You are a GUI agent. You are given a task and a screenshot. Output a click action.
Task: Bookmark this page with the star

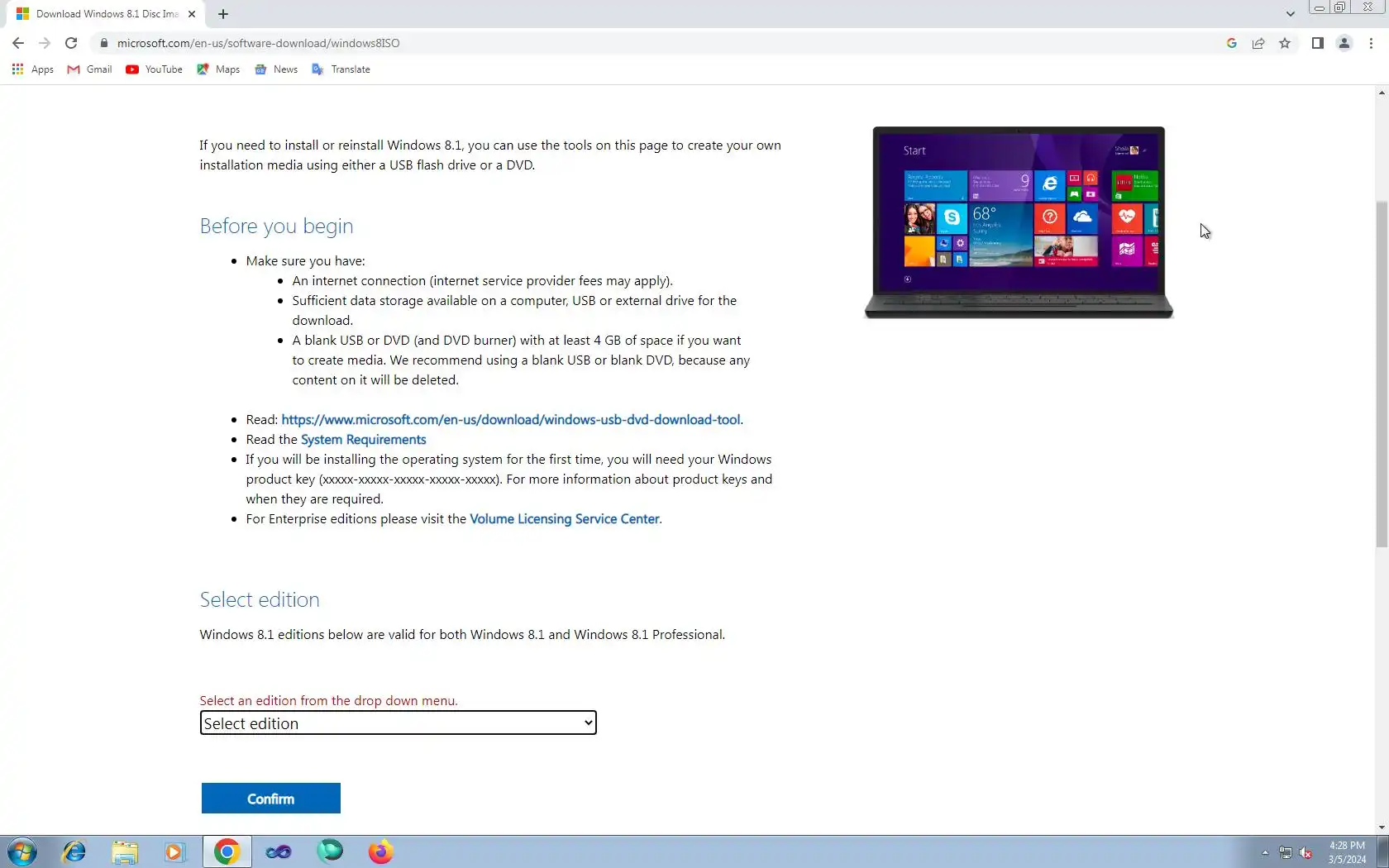click(x=1285, y=43)
